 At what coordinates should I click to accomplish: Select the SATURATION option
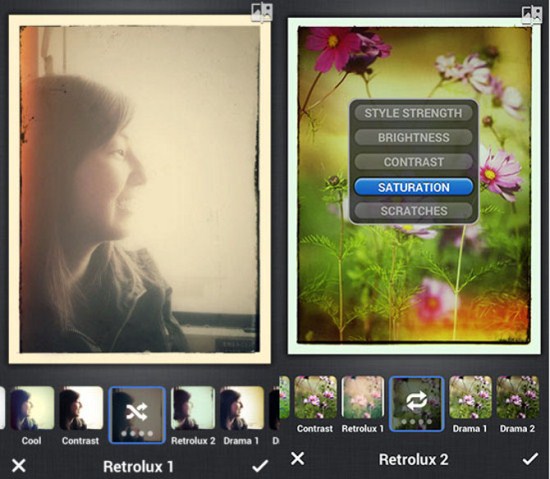click(414, 187)
